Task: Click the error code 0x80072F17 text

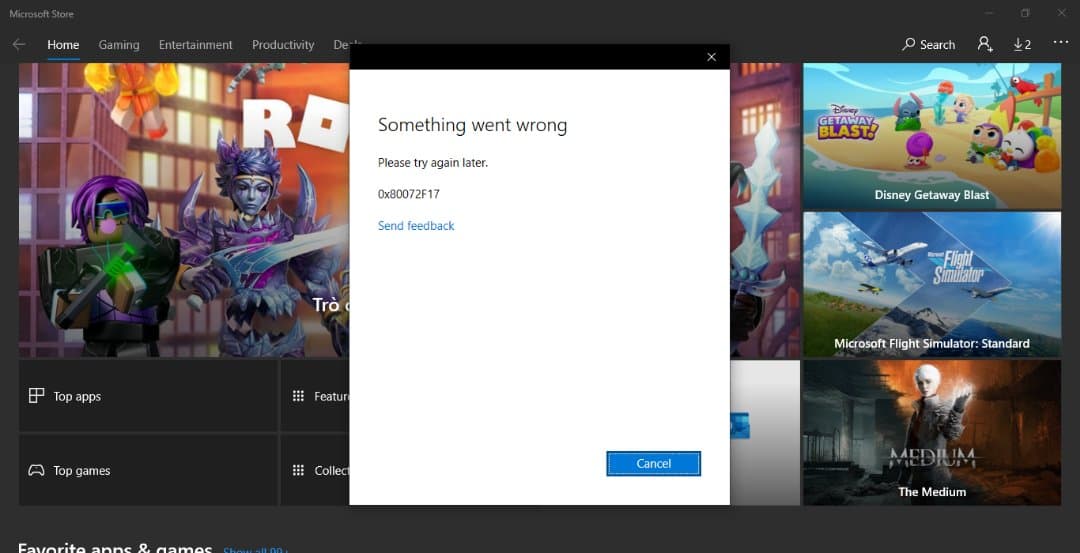Action: click(x=408, y=194)
